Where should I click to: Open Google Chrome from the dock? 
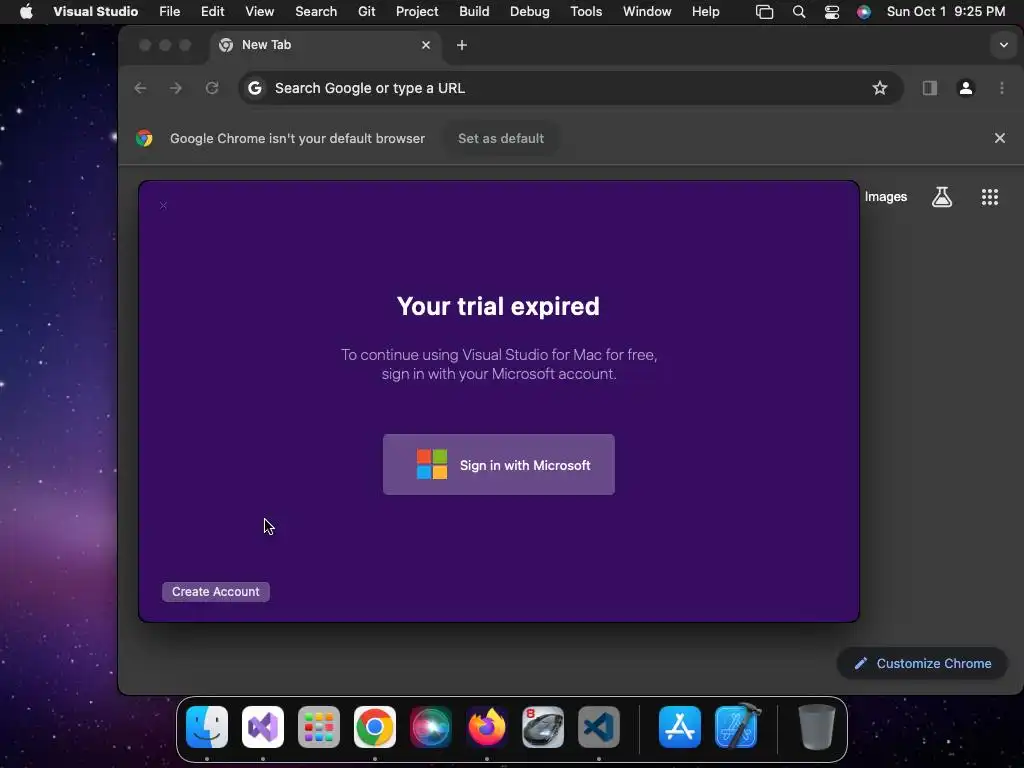click(x=375, y=727)
